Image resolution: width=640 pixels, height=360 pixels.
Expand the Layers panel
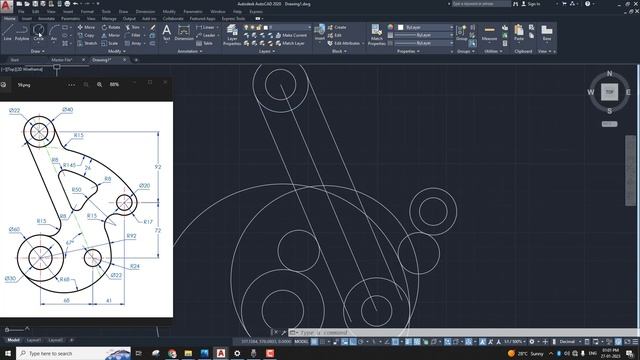point(267,51)
